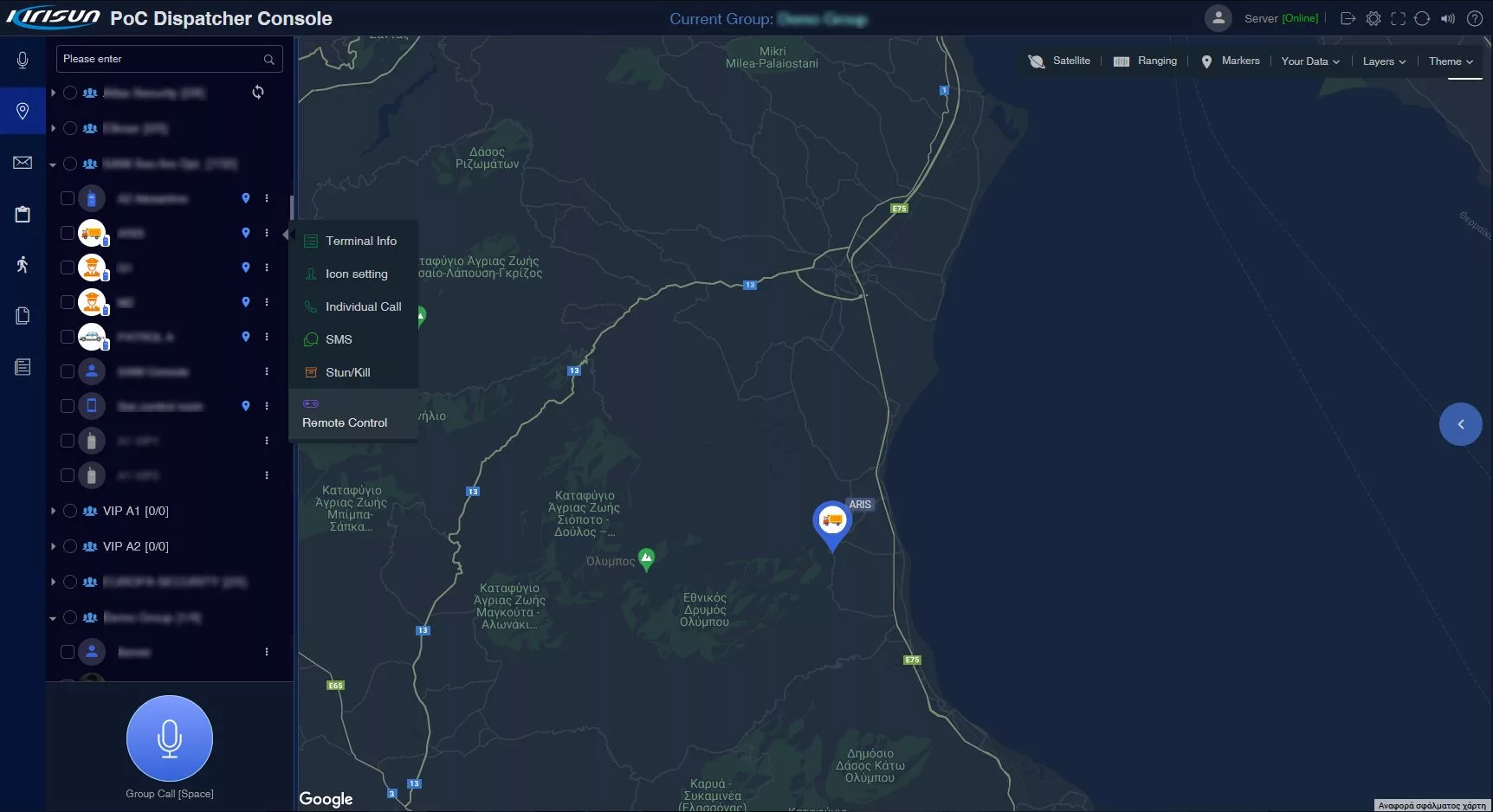Select the VIP A2 group radio button
Image resolution: width=1493 pixels, height=812 pixels.
[x=70, y=546]
